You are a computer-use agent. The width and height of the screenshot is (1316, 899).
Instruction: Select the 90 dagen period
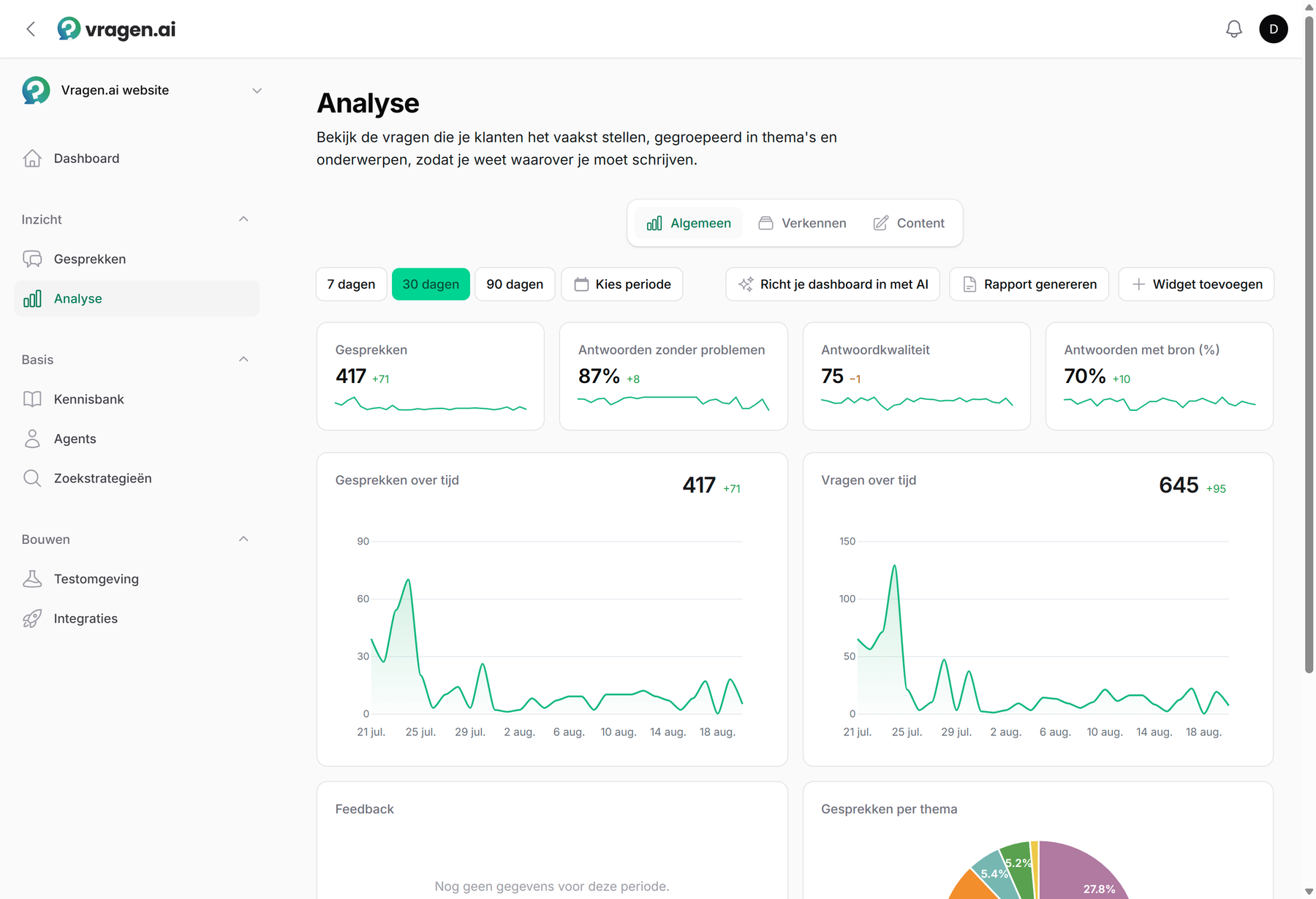pyautogui.click(x=515, y=284)
